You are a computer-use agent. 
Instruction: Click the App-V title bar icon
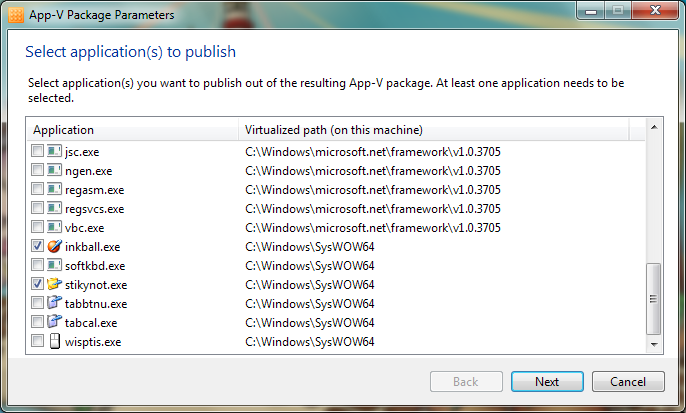click(16, 14)
